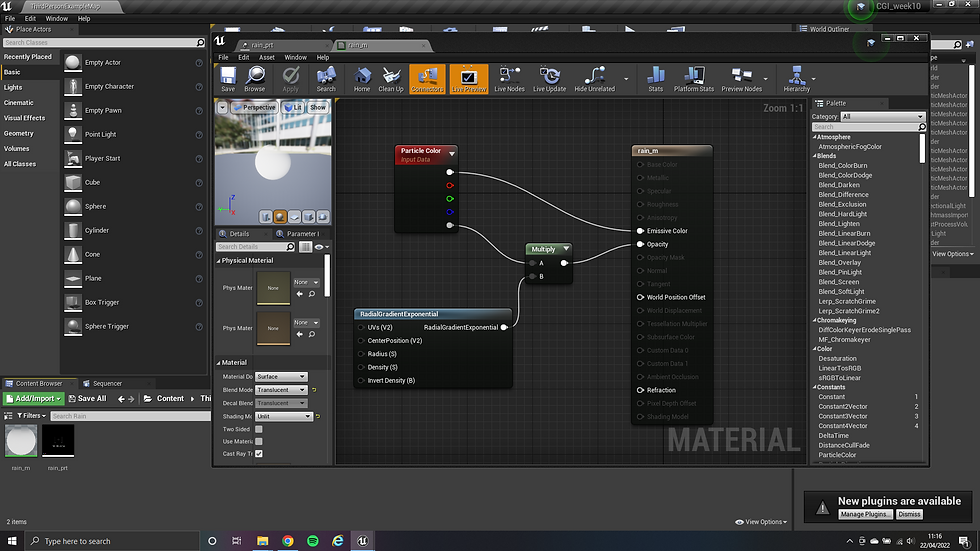Select the Sphere Trigger actor icon
The width and height of the screenshot is (980, 551).
click(x=73, y=326)
